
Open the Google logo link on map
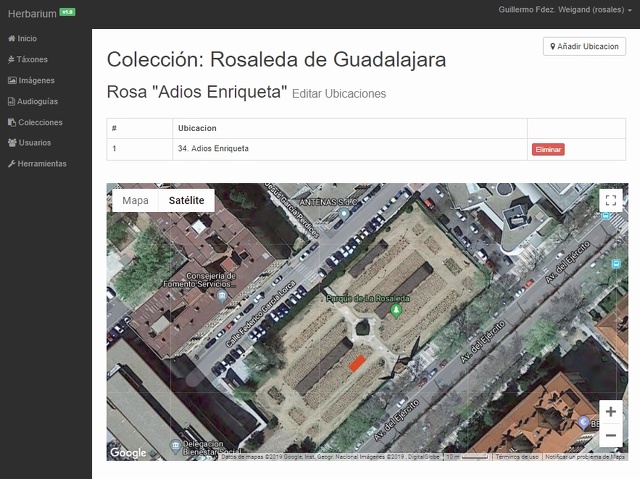tap(128, 453)
